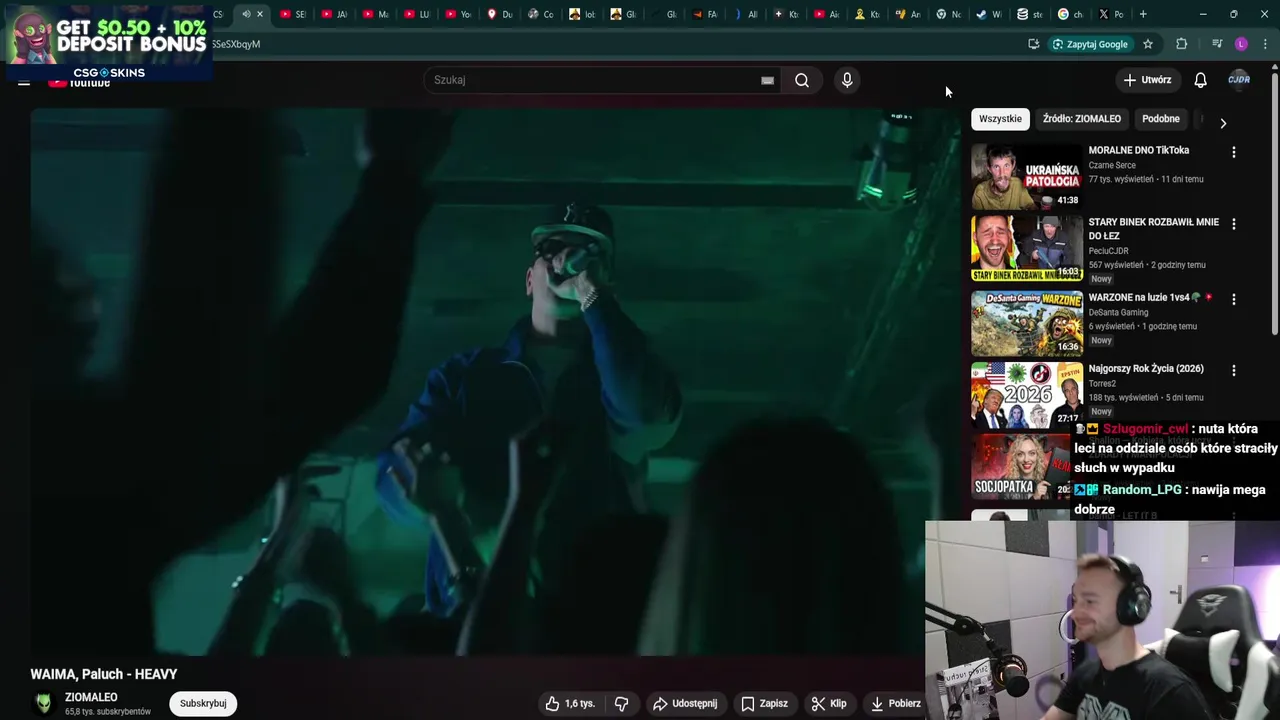
Task: Click the WAIMA, Paluch - HEAVY title
Action: coord(104,674)
